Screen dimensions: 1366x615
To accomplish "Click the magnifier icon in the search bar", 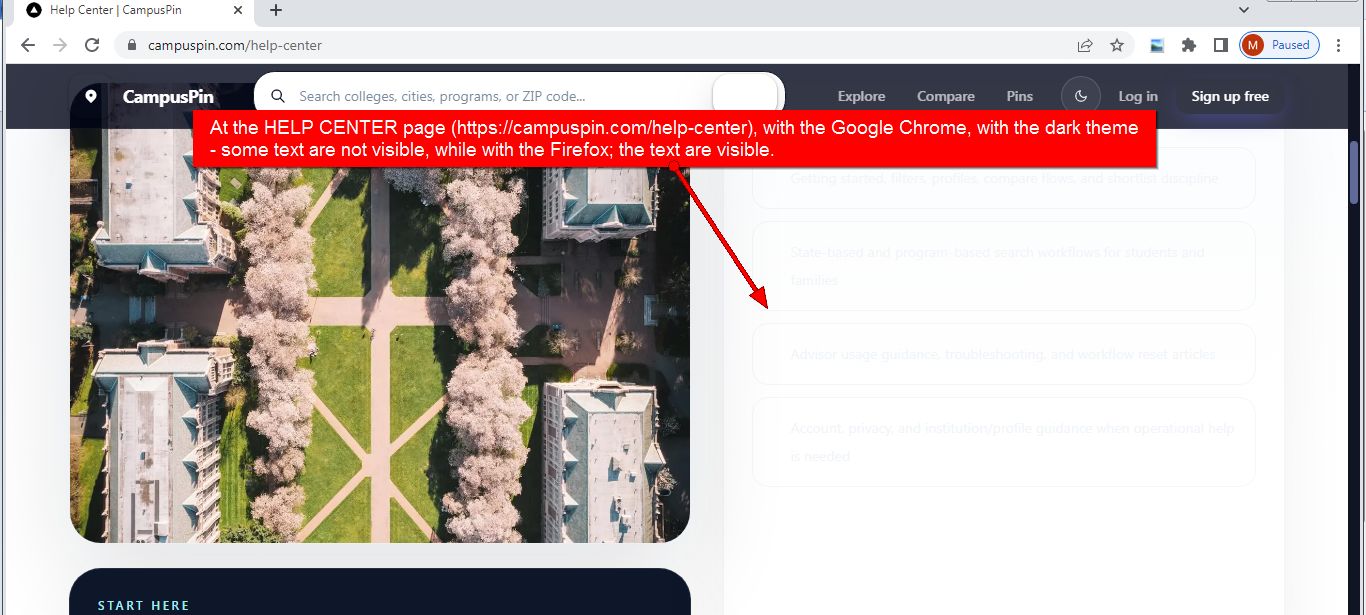I will (278, 96).
